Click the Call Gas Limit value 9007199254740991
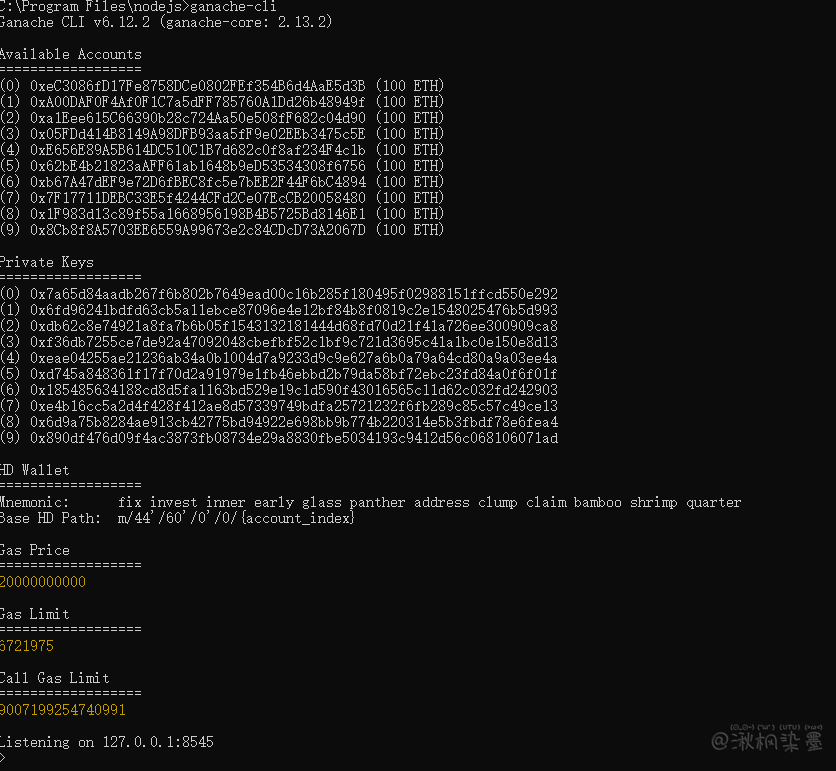 pos(63,710)
